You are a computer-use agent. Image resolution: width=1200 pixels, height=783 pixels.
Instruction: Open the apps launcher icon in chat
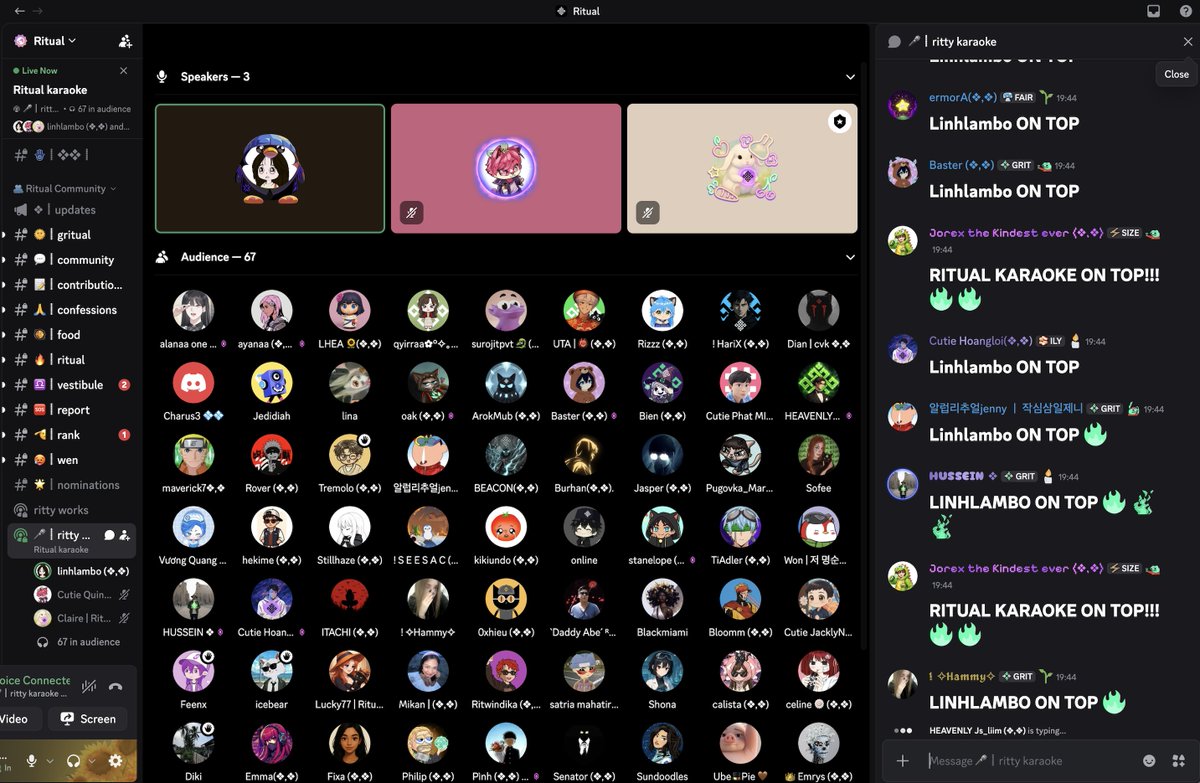[x=1177, y=761]
